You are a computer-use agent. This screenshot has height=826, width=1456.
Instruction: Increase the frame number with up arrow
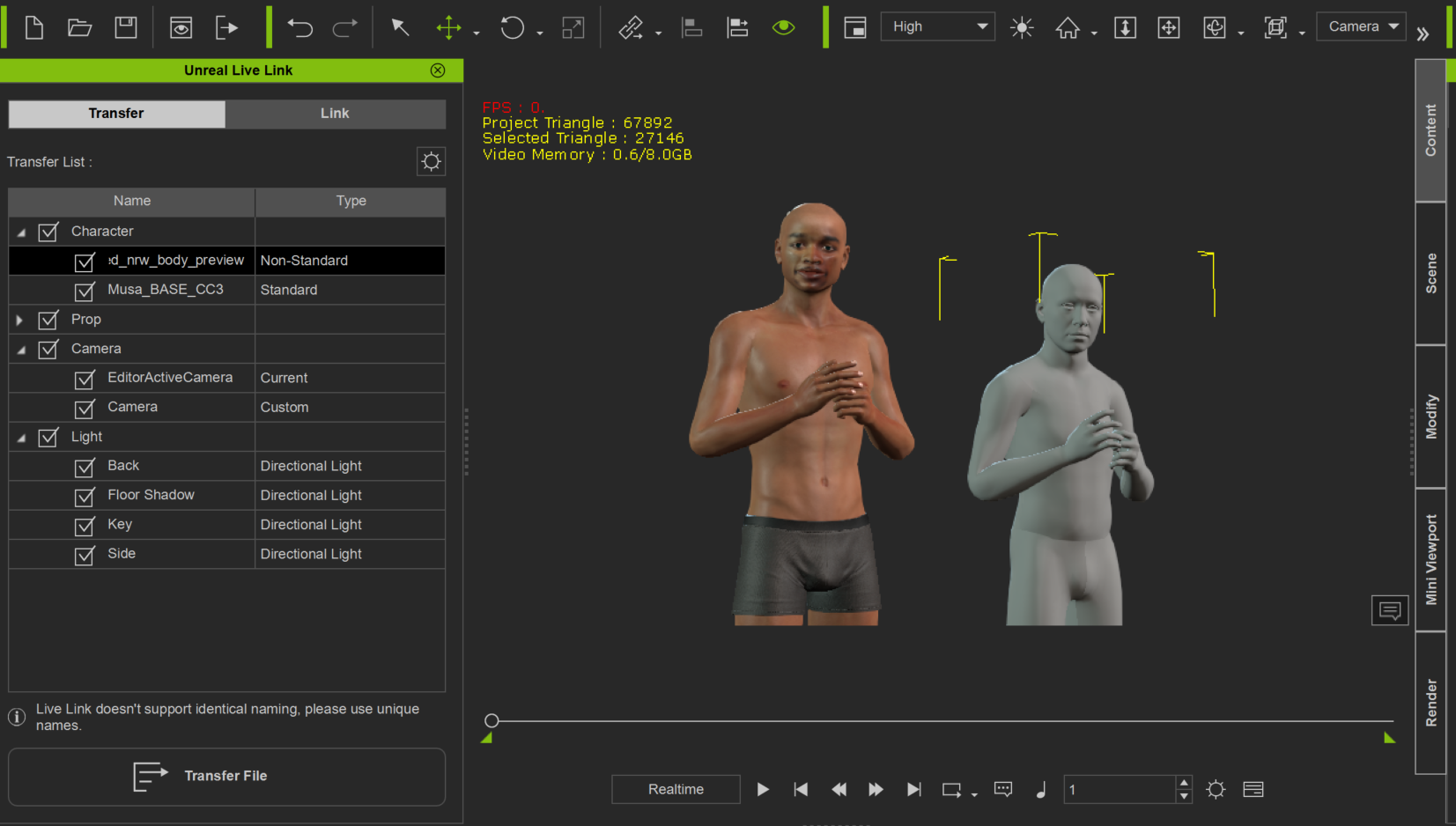pos(1184,783)
